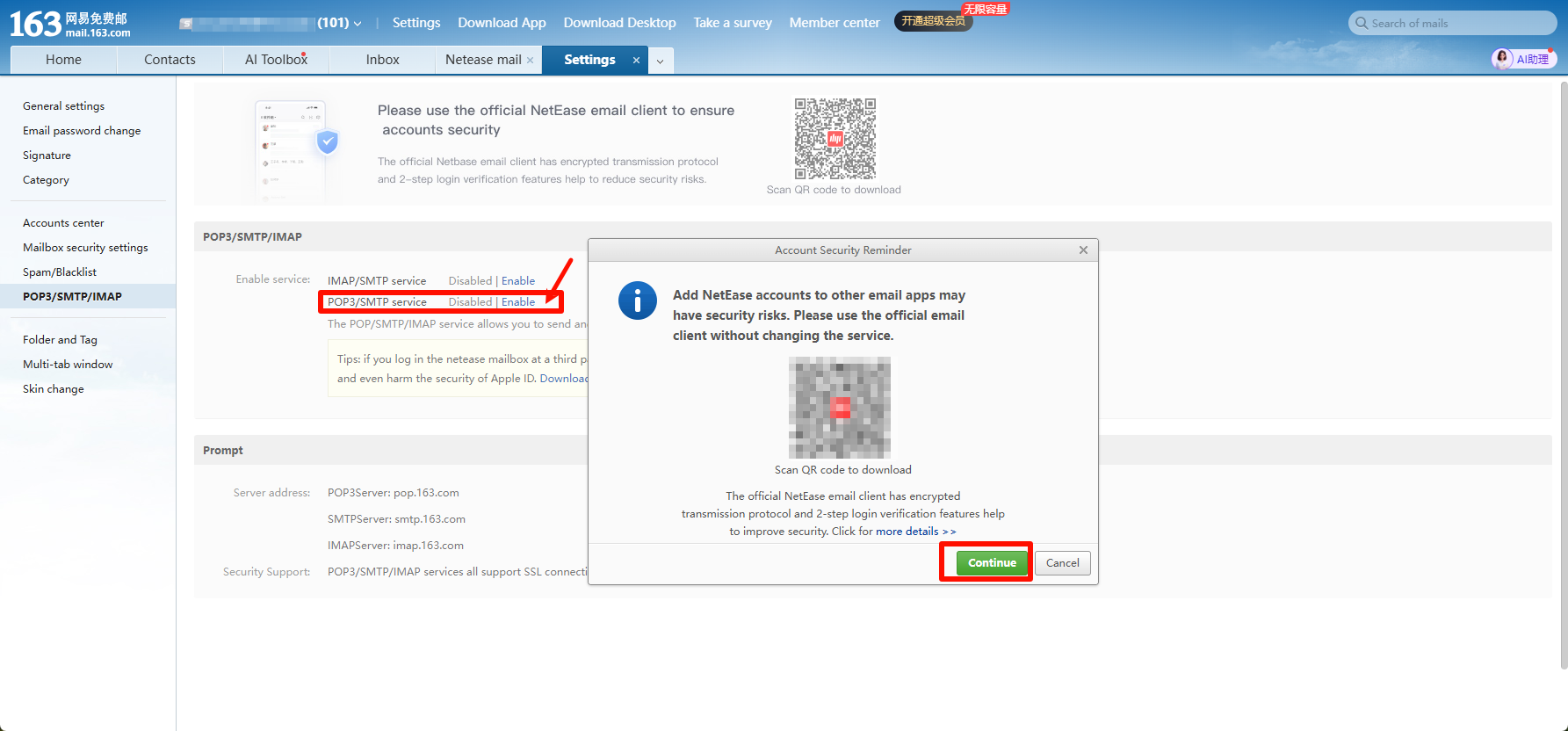Screen dimensions: 1568x731
Task: Open Take a survey link
Action: (733, 23)
